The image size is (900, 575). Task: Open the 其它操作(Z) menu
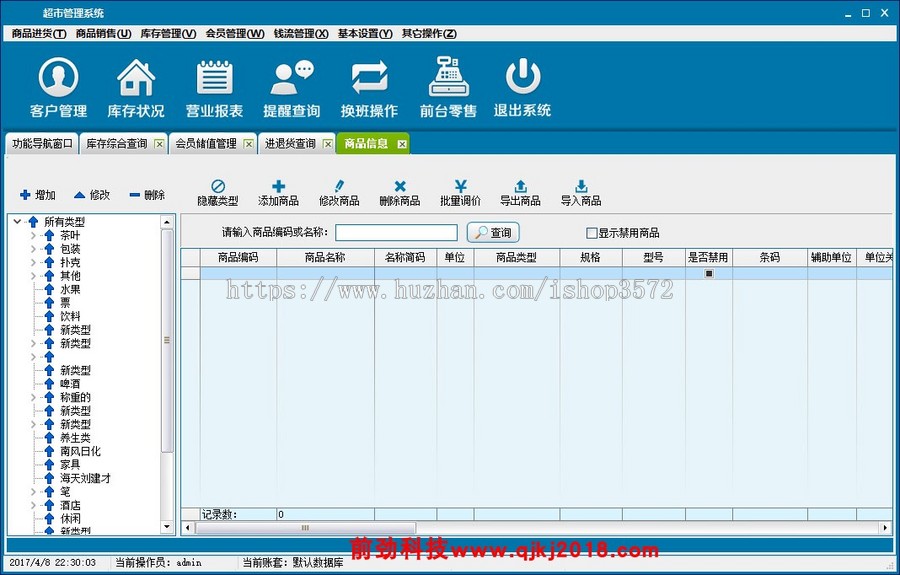pos(429,34)
